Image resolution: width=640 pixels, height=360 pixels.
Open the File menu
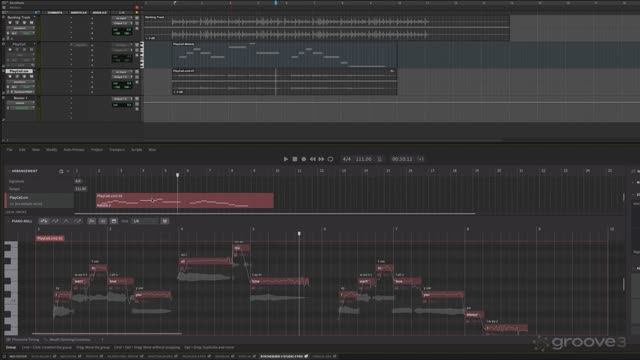pyautogui.click(x=9, y=150)
